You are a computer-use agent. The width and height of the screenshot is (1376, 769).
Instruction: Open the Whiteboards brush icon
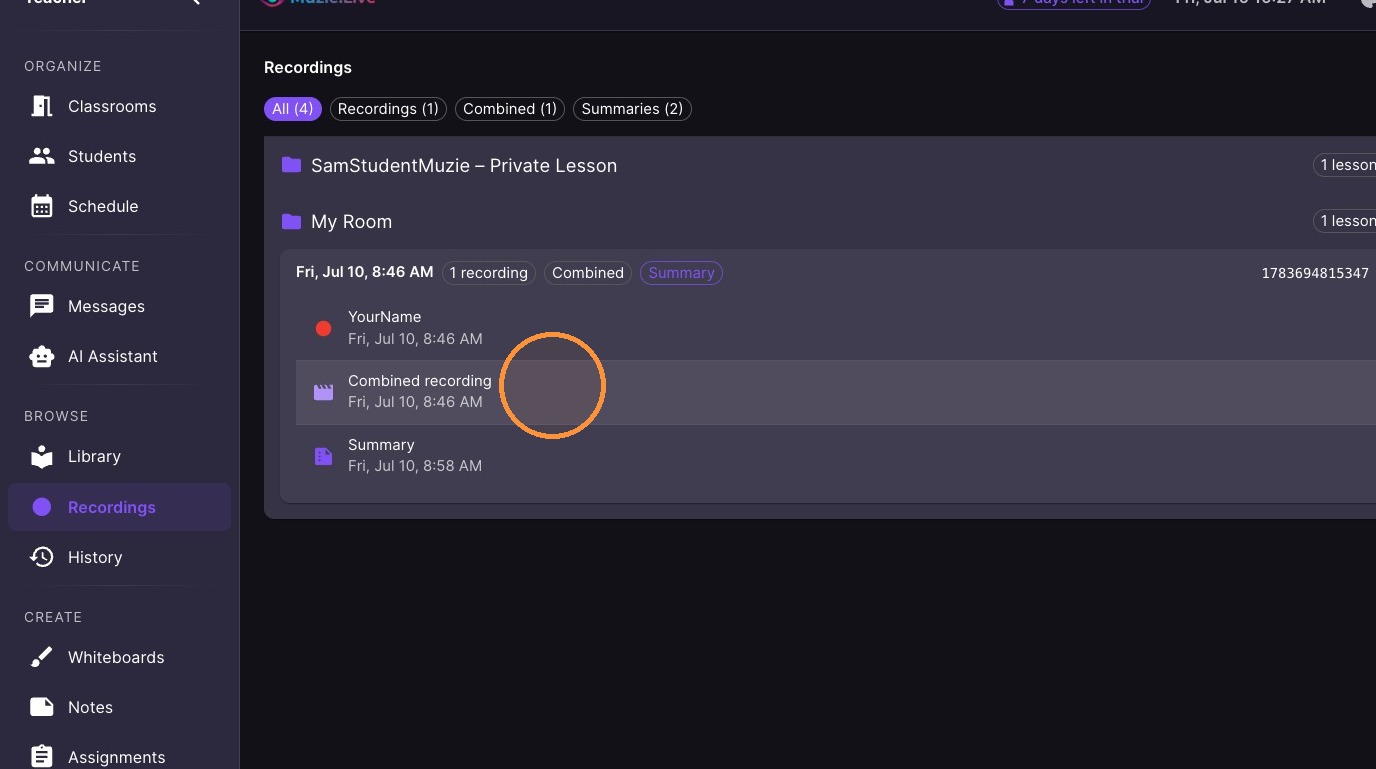tap(42, 657)
